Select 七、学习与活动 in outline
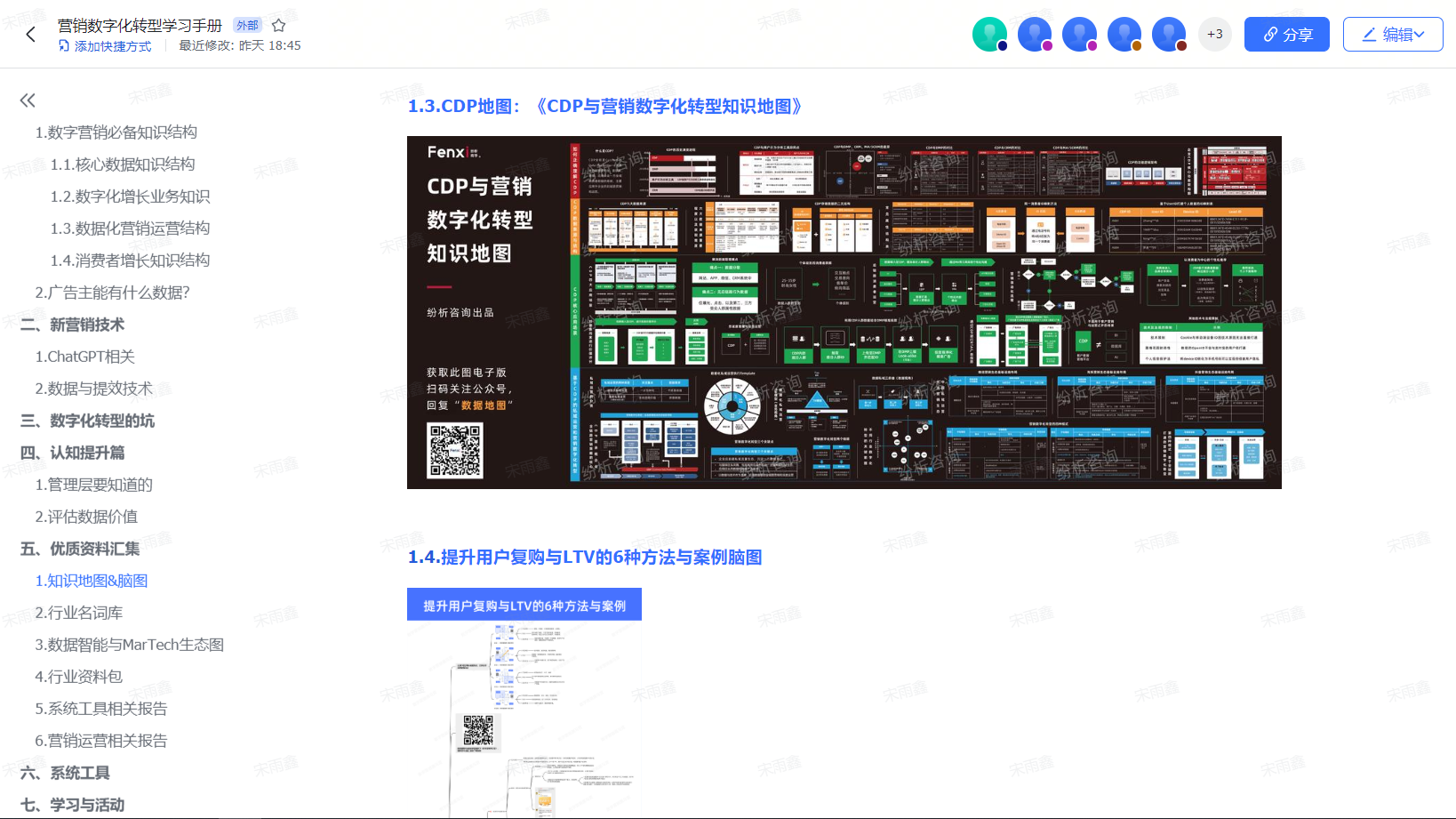Viewport: 1456px width, 819px height. [86, 805]
